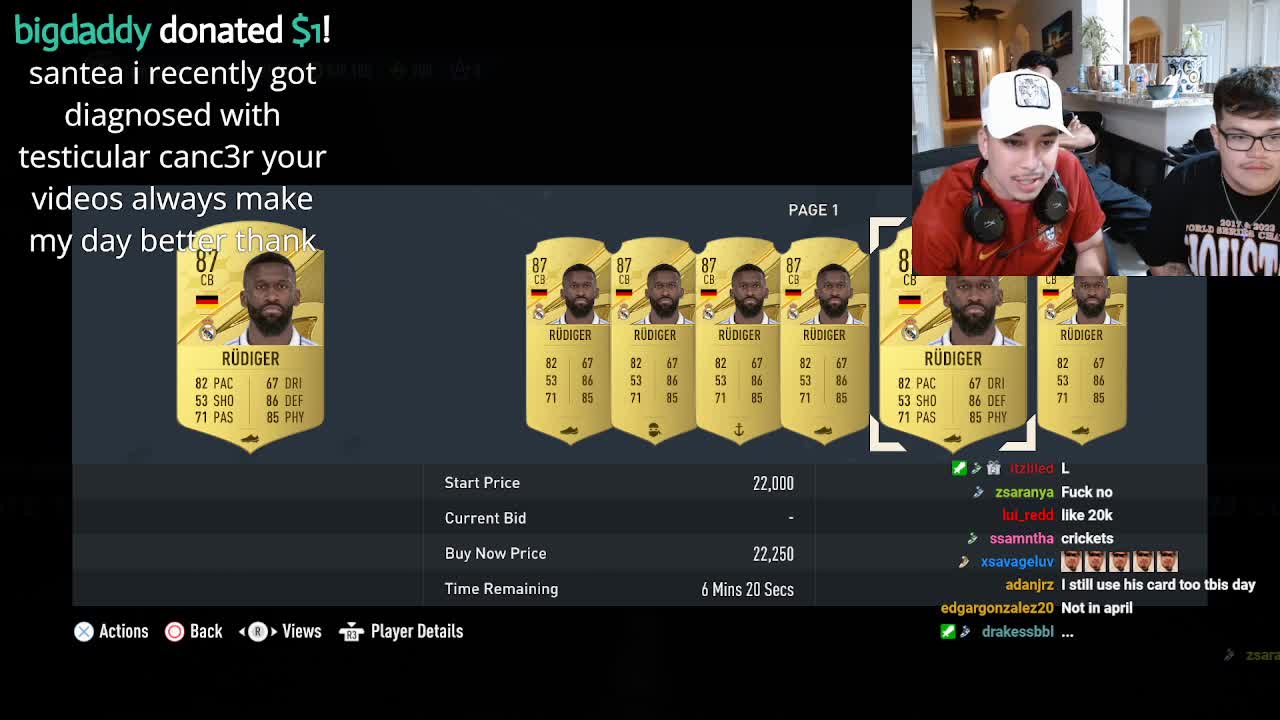This screenshot has height=720, width=1280.
Task: Select the first small Rüdiger card in list
Action: pyautogui.click(x=569, y=340)
